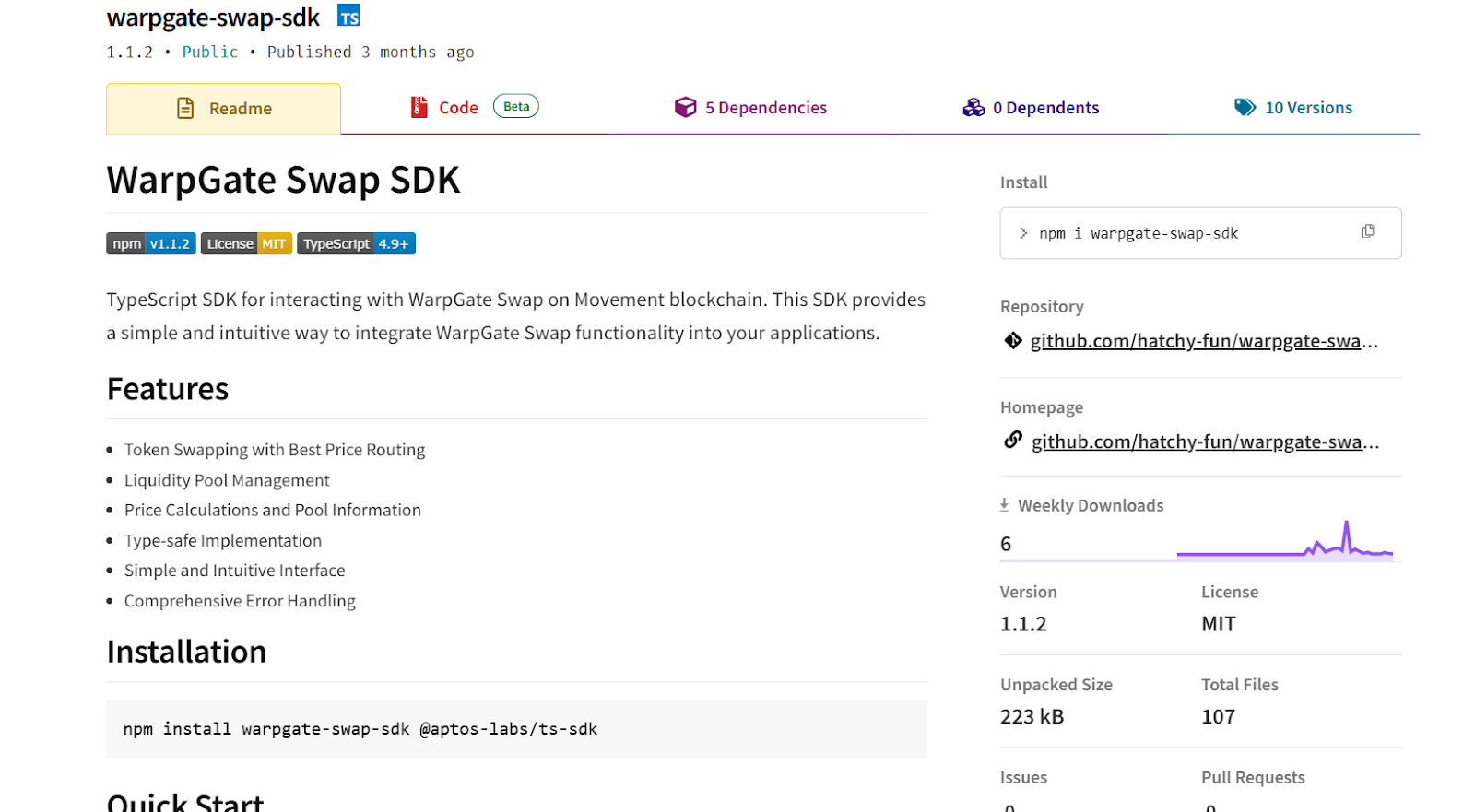Click the homepage chain link icon
The image size is (1475, 812).
[x=1013, y=440]
